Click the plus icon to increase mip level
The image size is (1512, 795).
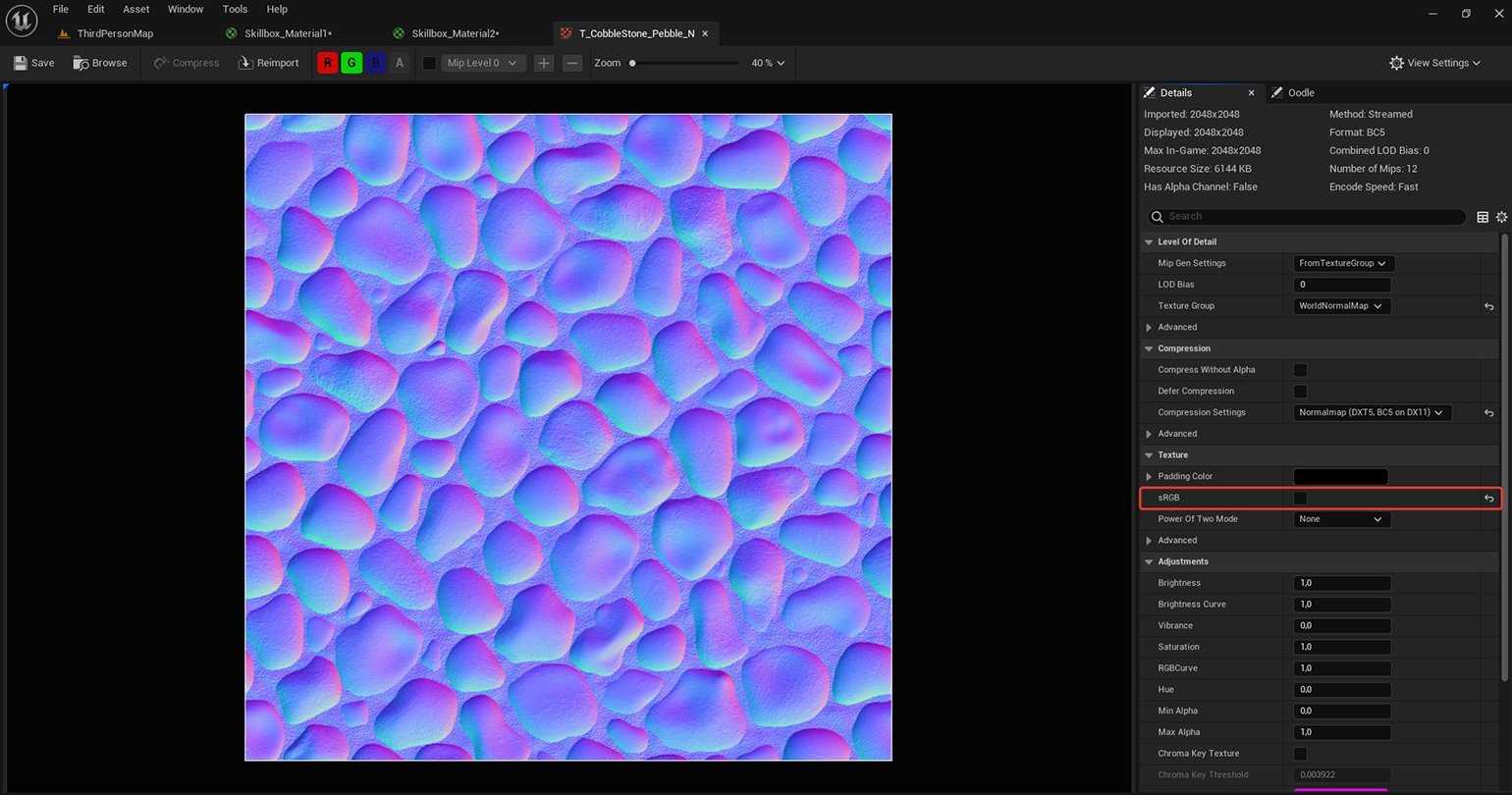click(544, 63)
